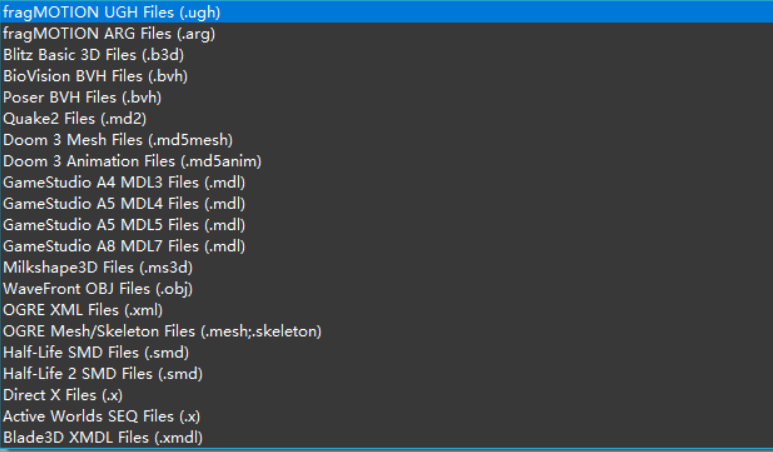Viewport: 773px width, 452px height.
Task: Choose Doom 3 Animation Files (.md5anim)
Action: (386, 161)
